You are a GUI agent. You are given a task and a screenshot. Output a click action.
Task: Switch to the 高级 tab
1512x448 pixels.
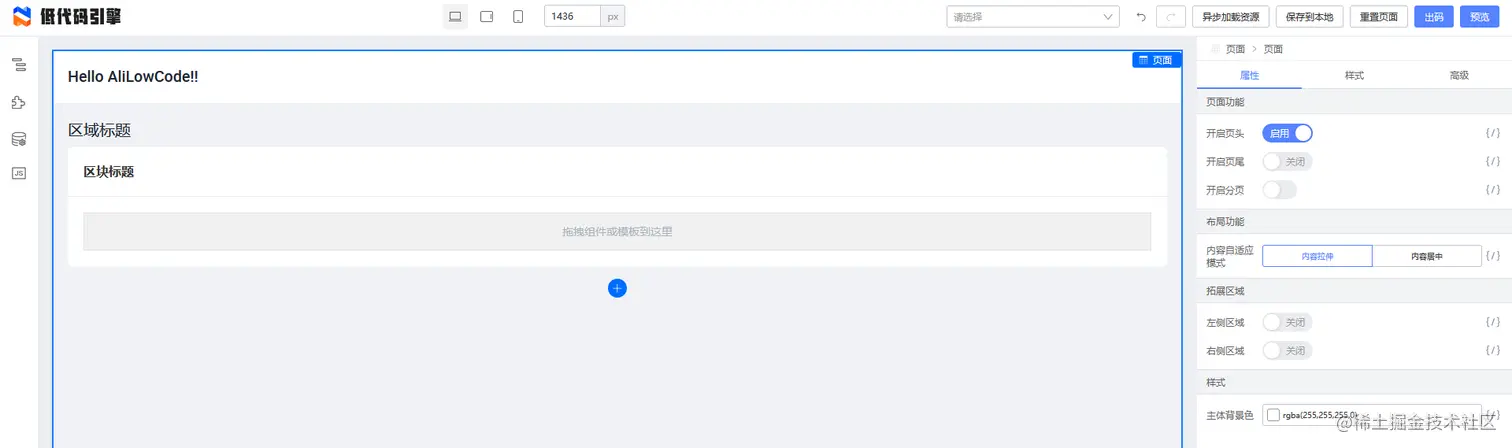pyautogui.click(x=1459, y=75)
